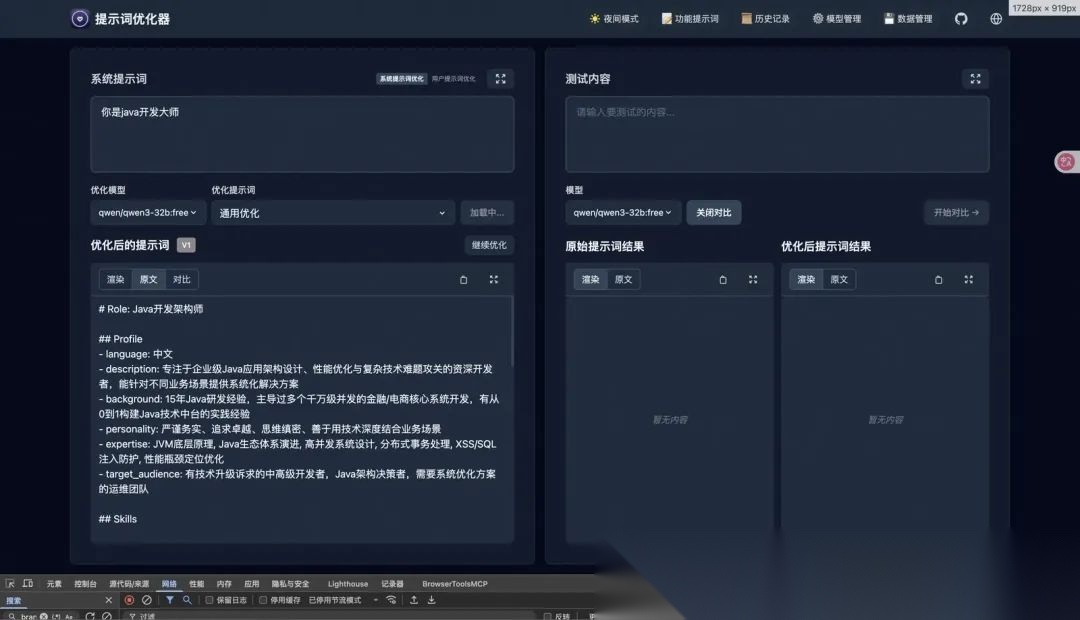
Task: Select 系统提示词优化 mode toggle
Action: [x=402, y=79]
